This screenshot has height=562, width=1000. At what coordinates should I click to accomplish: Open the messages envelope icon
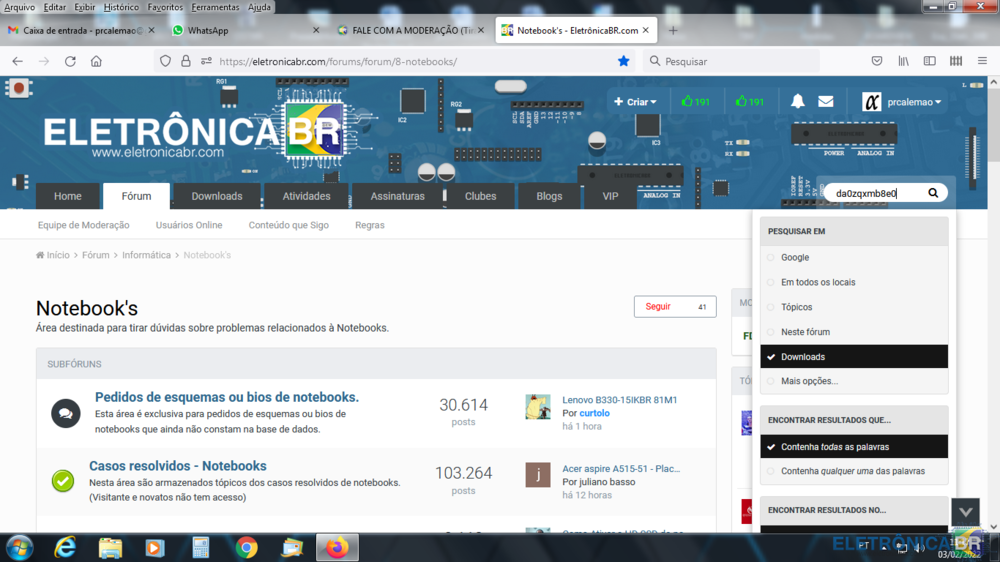pos(826,101)
